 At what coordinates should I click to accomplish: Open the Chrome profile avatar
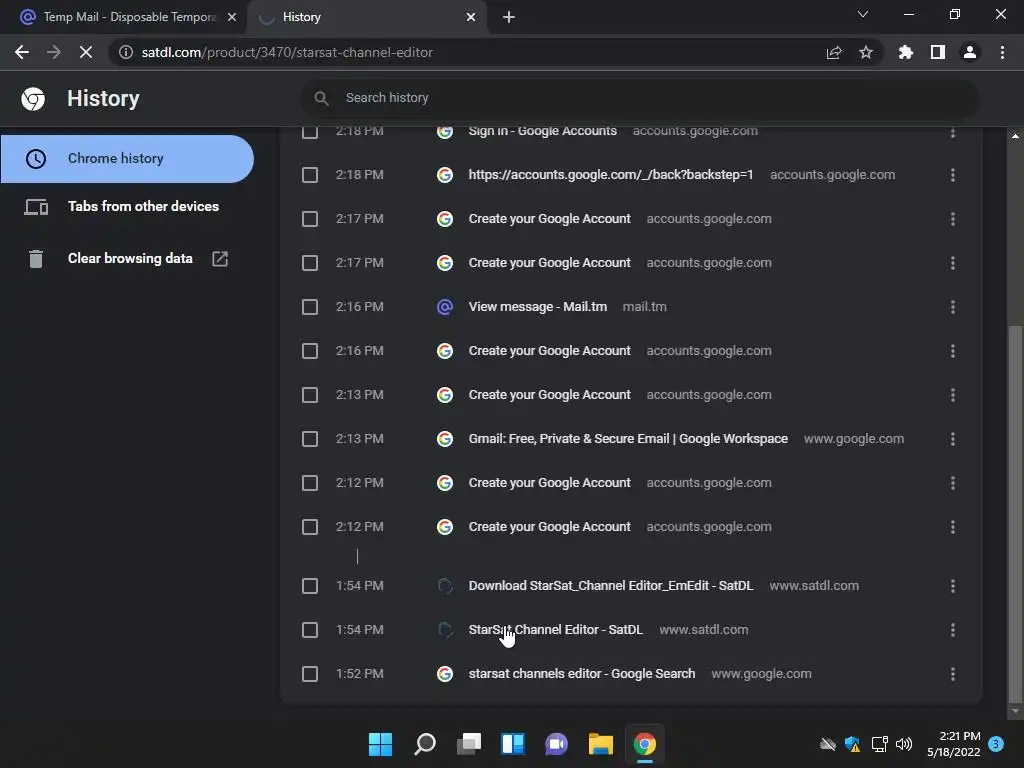[970, 52]
